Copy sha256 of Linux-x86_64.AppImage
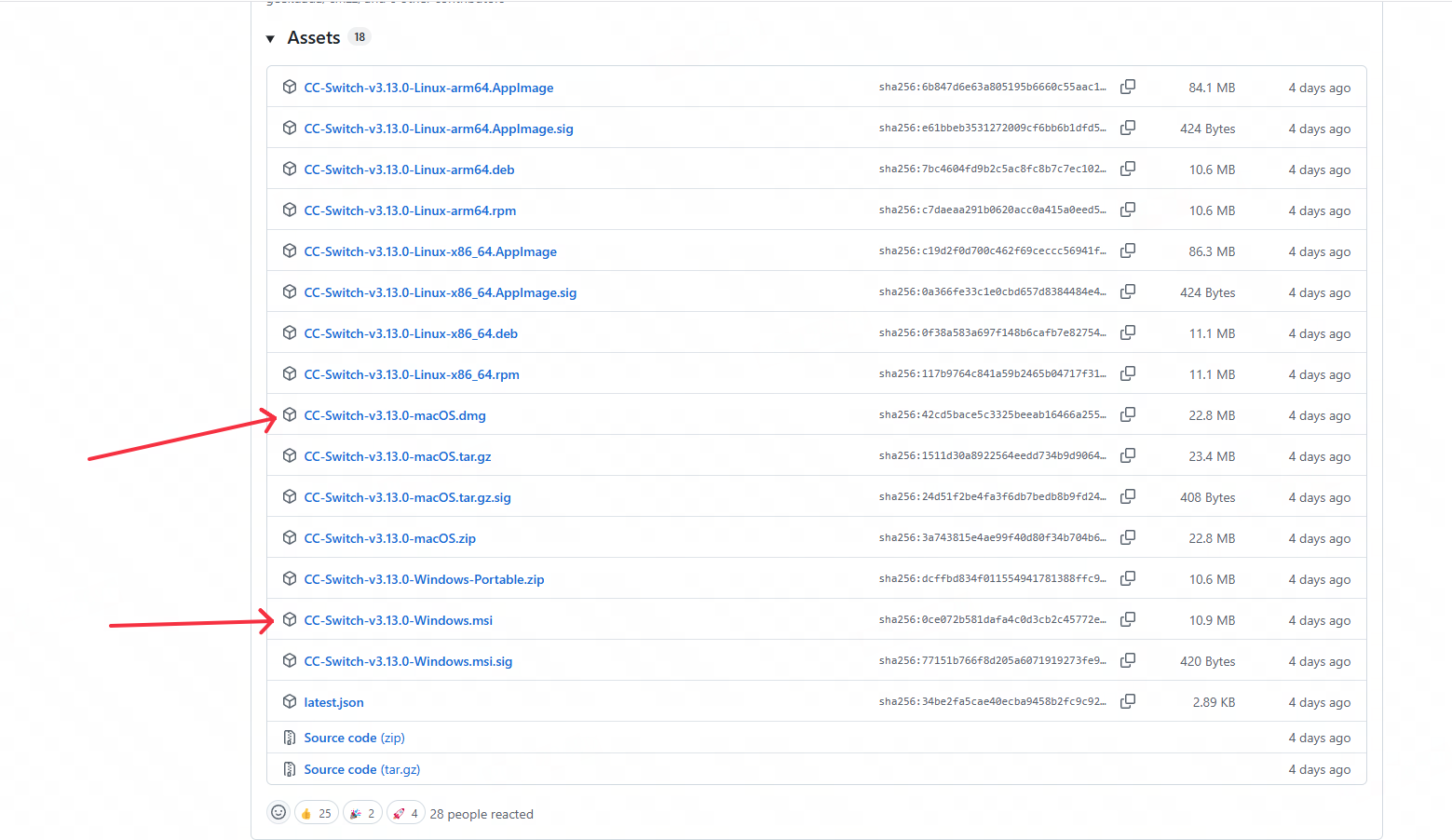This screenshot has width=1452, height=840. point(1128,251)
